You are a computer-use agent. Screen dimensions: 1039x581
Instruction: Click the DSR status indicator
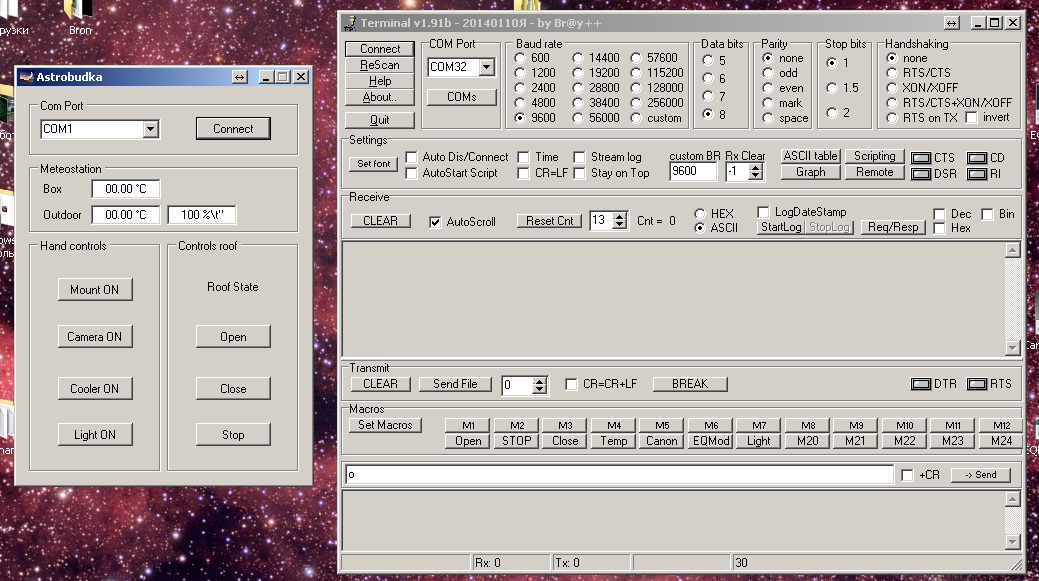click(920, 174)
